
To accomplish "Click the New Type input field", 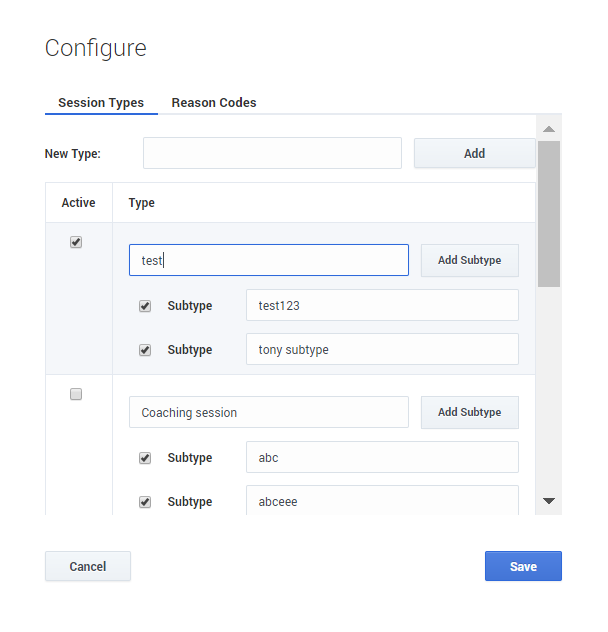I will coord(272,153).
